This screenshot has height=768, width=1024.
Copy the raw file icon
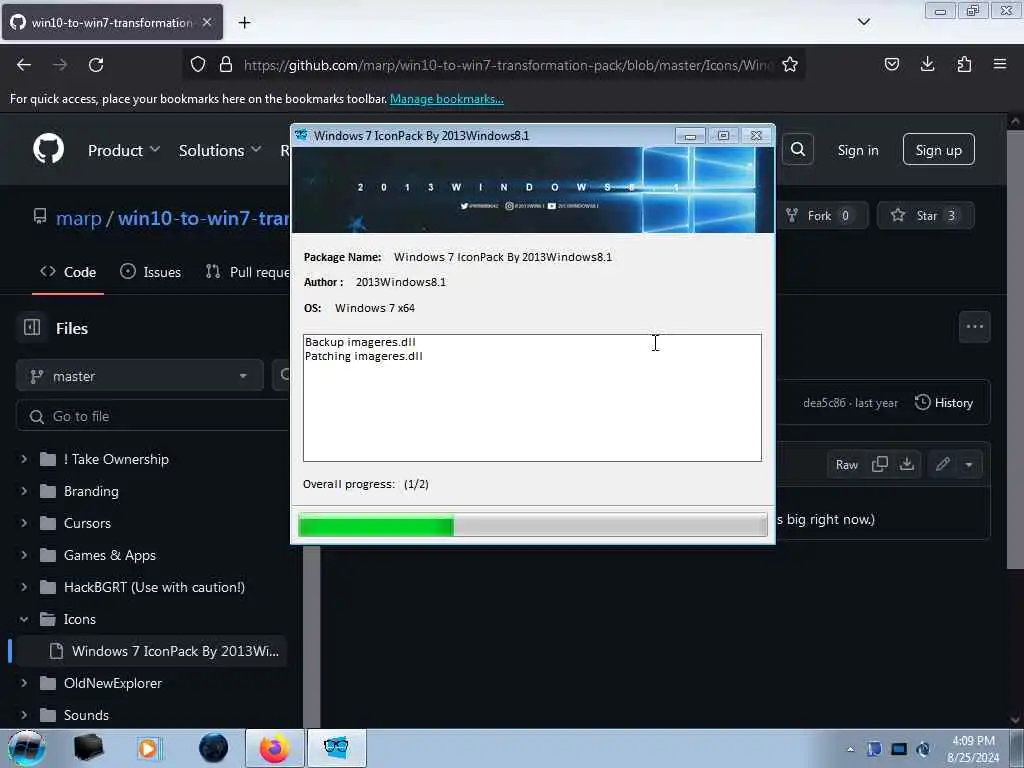pyautogui.click(x=880, y=464)
